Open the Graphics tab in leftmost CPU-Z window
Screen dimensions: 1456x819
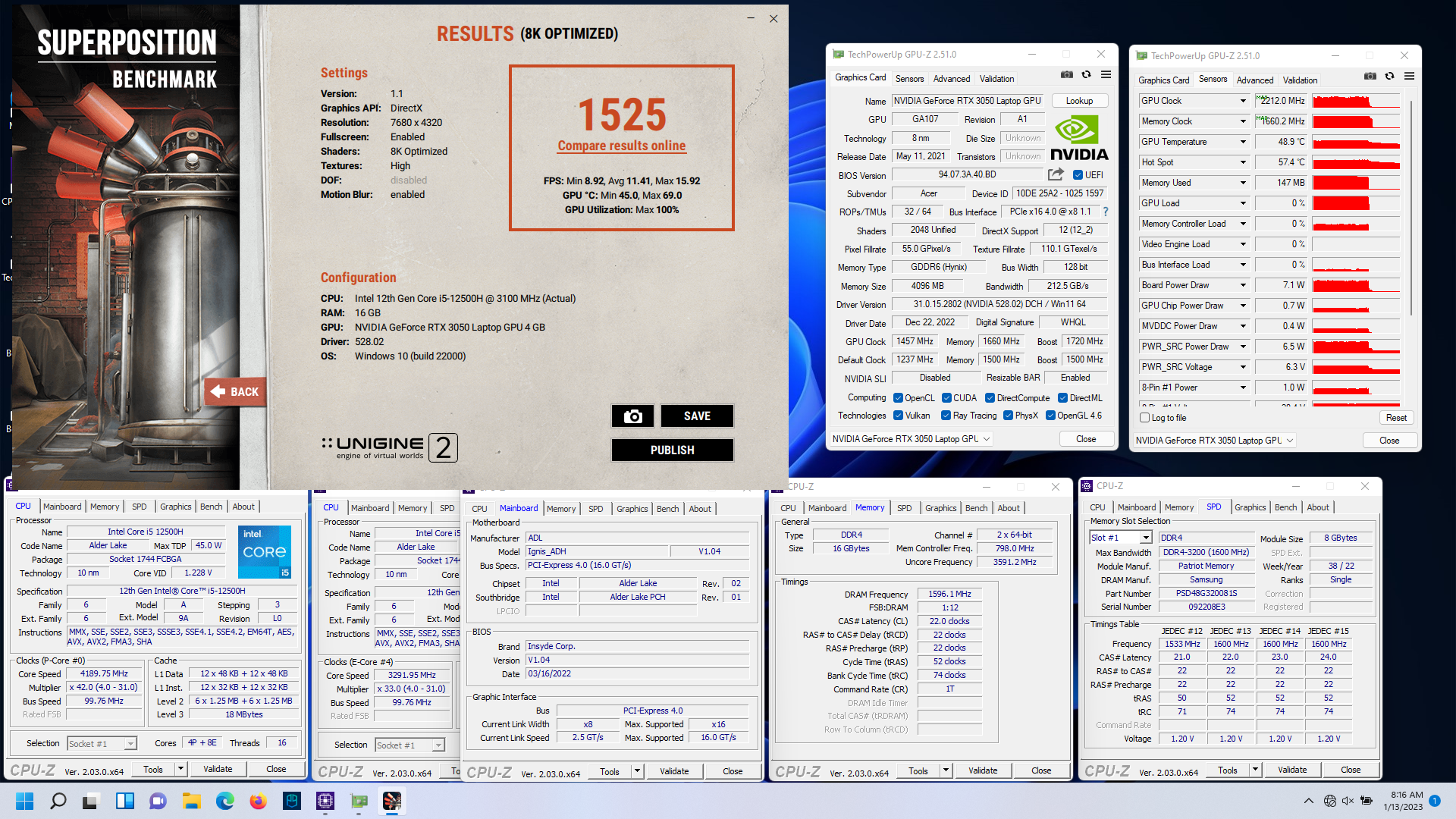coord(175,507)
